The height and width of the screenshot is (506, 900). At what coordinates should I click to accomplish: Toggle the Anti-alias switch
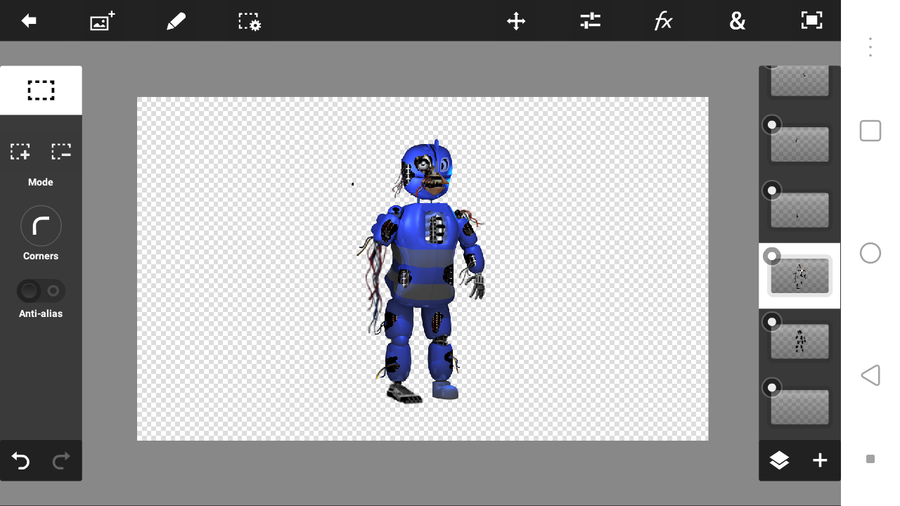(x=41, y=291)
